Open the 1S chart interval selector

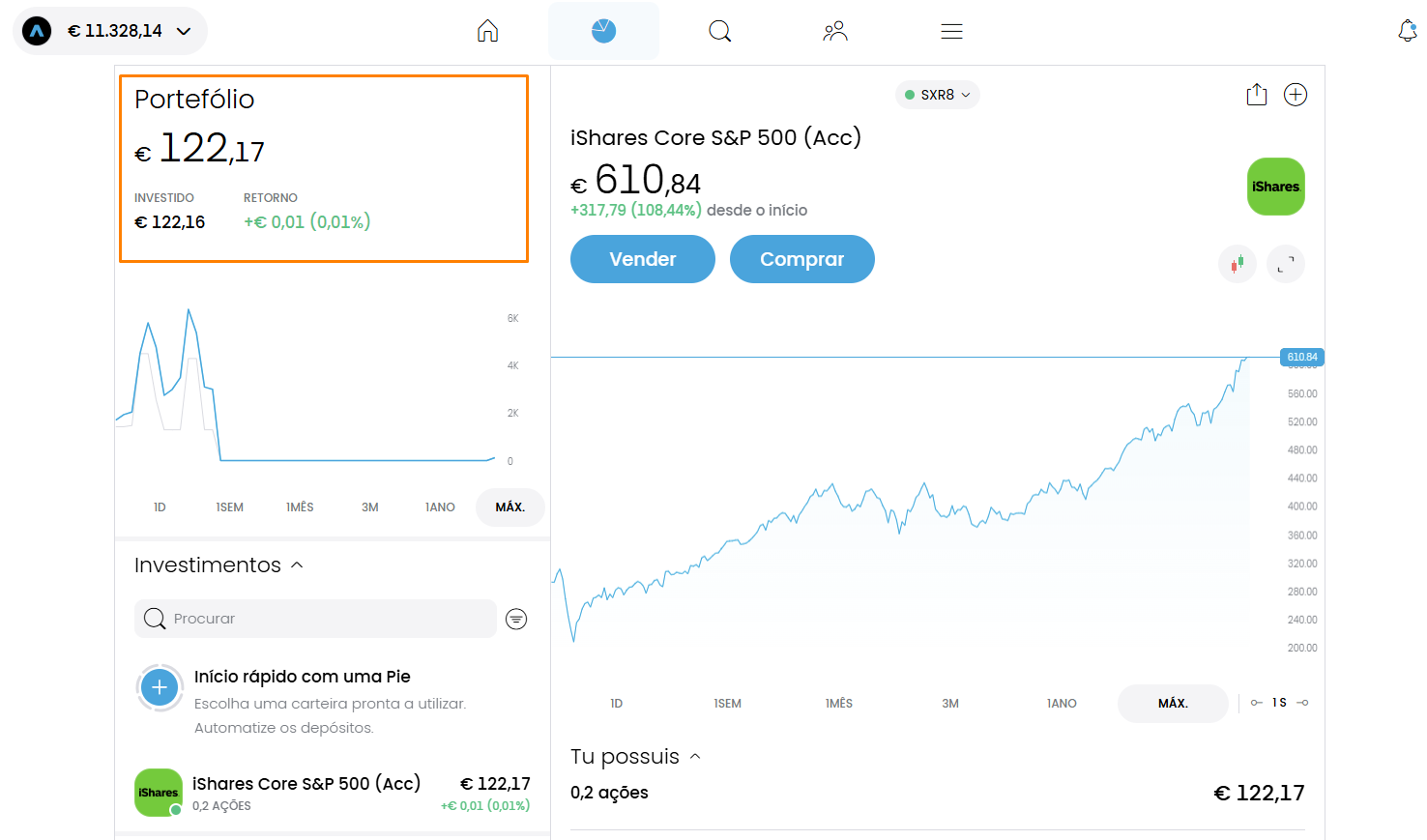[x=1279, y=703]
